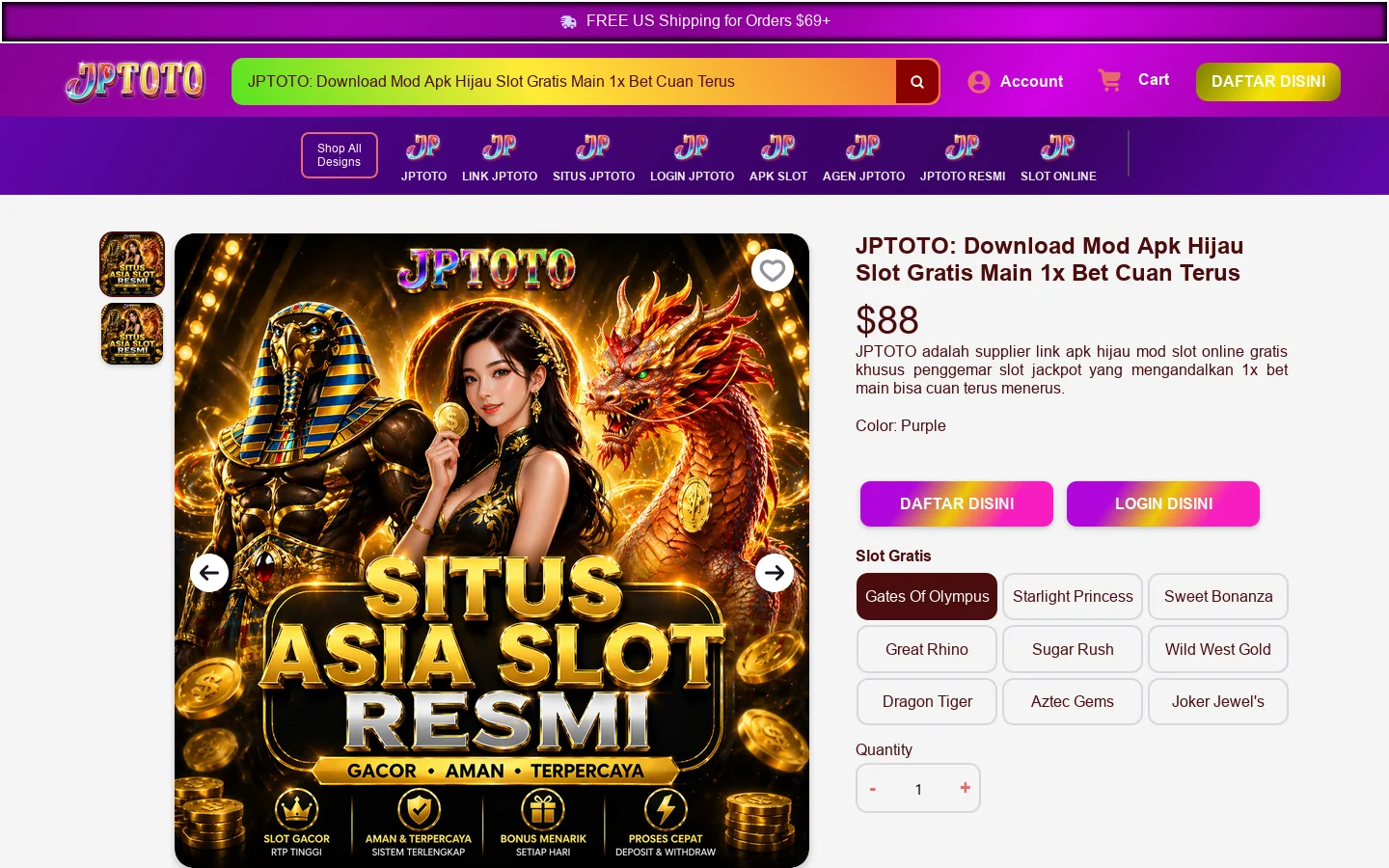The image size is (1389, 868).
Task: Open the Account link
Action: (1031, 82)
